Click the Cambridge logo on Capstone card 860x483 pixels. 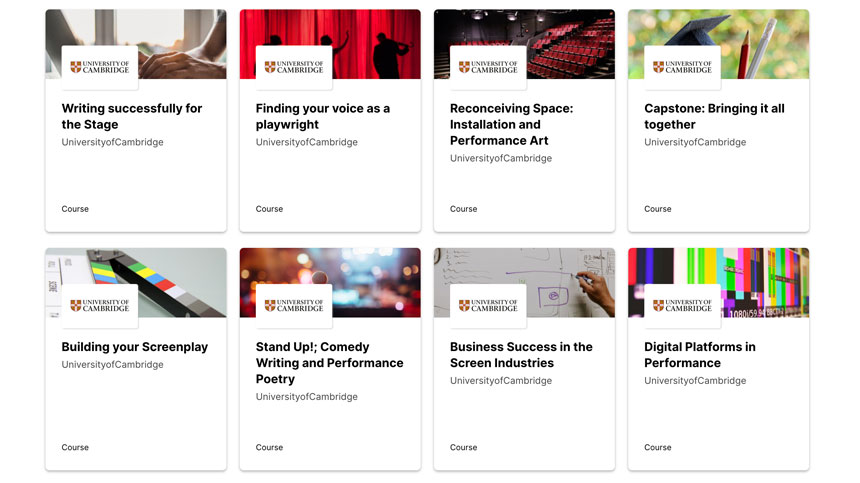tap(681, 67)
